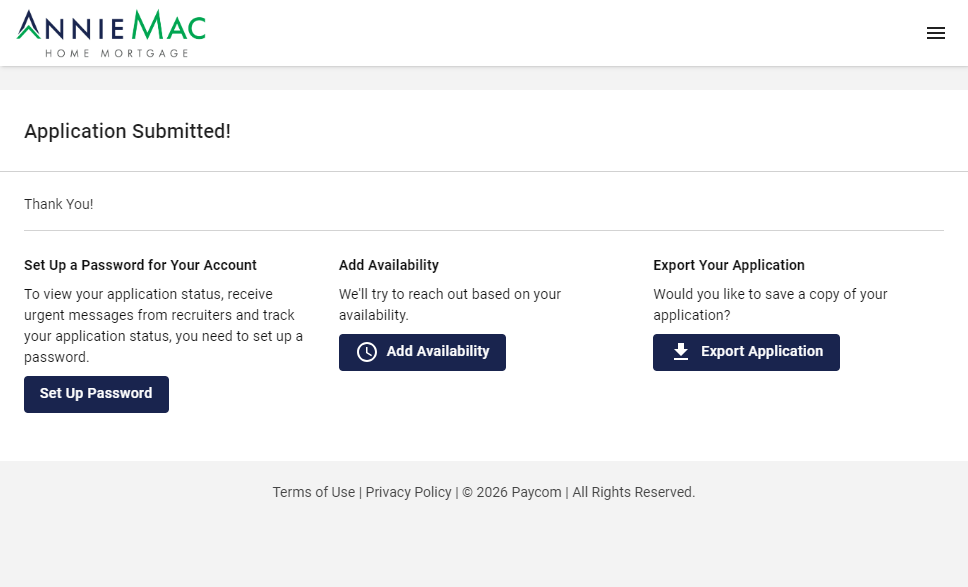Click the AnnieMac Home Mortgage logo
The height and width of the screenshot is (587, 968).
click(110, 27)
